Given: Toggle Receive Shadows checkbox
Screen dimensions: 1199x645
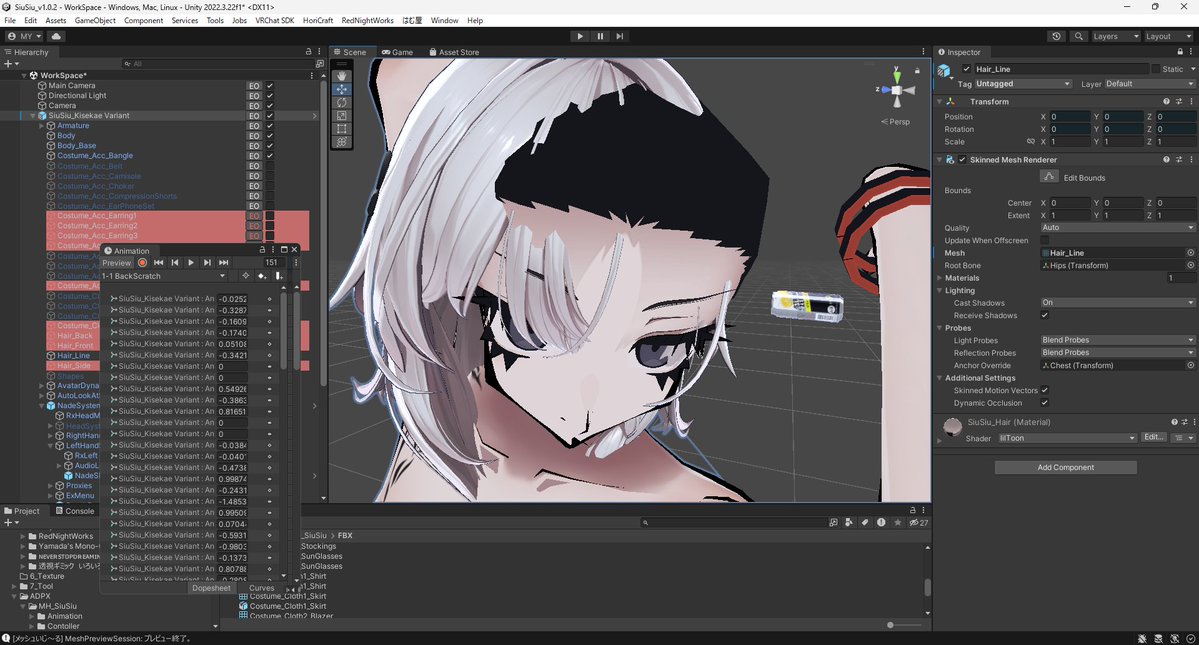Looking at the screenshot, I should pyautogui.click(x=1045, y=315).
